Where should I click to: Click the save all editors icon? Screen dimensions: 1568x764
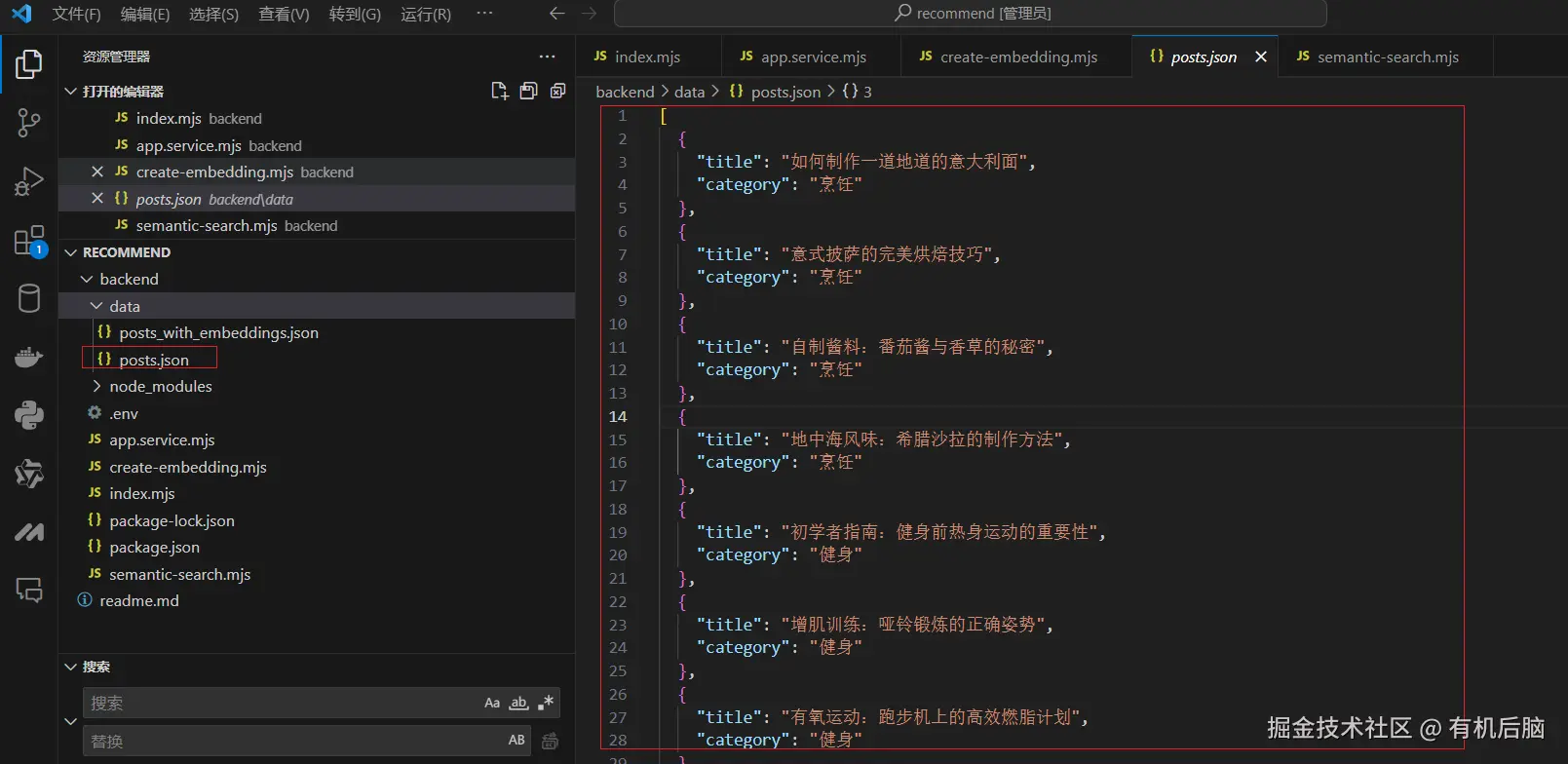[x=528, y=91]
